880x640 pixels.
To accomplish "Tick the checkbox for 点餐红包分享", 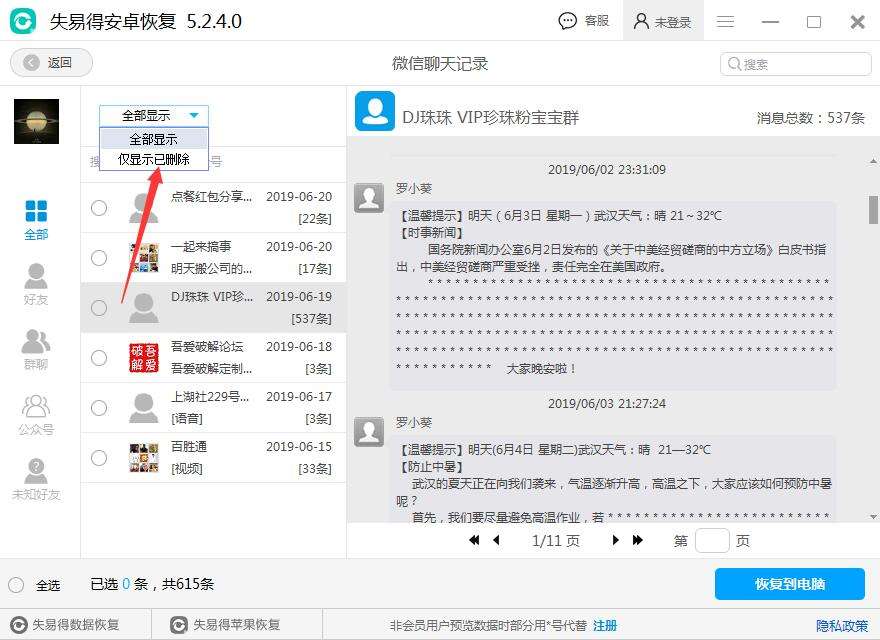I will pos(99,208).
